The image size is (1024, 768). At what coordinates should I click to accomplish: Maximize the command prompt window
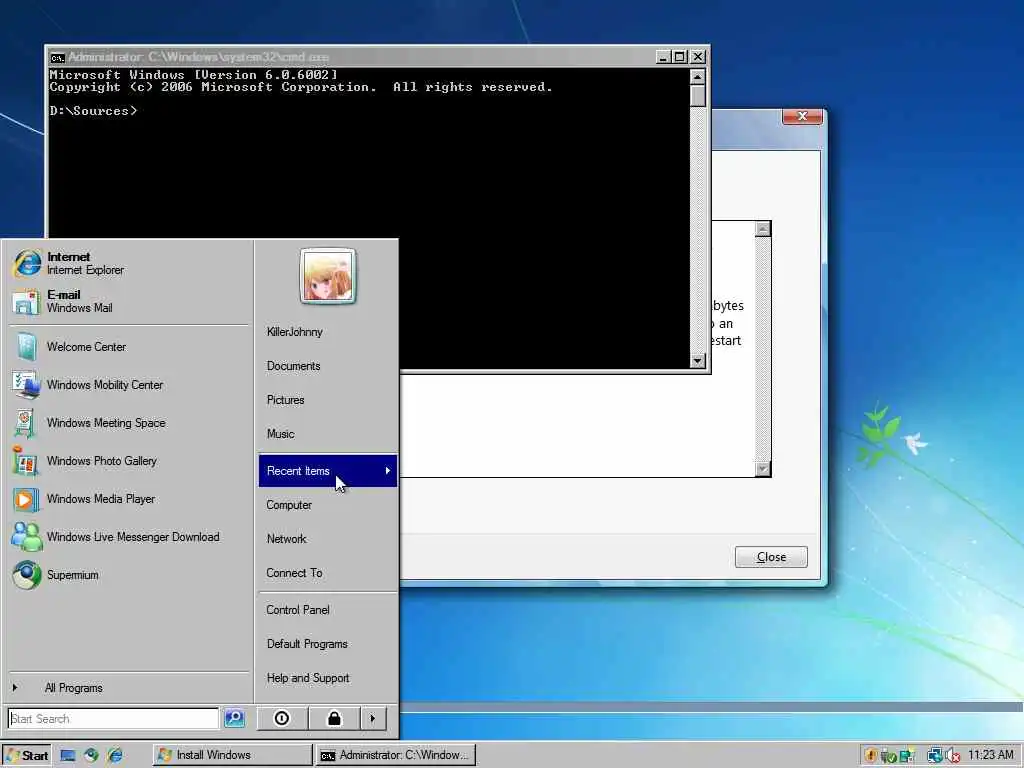tap(680, 57)
